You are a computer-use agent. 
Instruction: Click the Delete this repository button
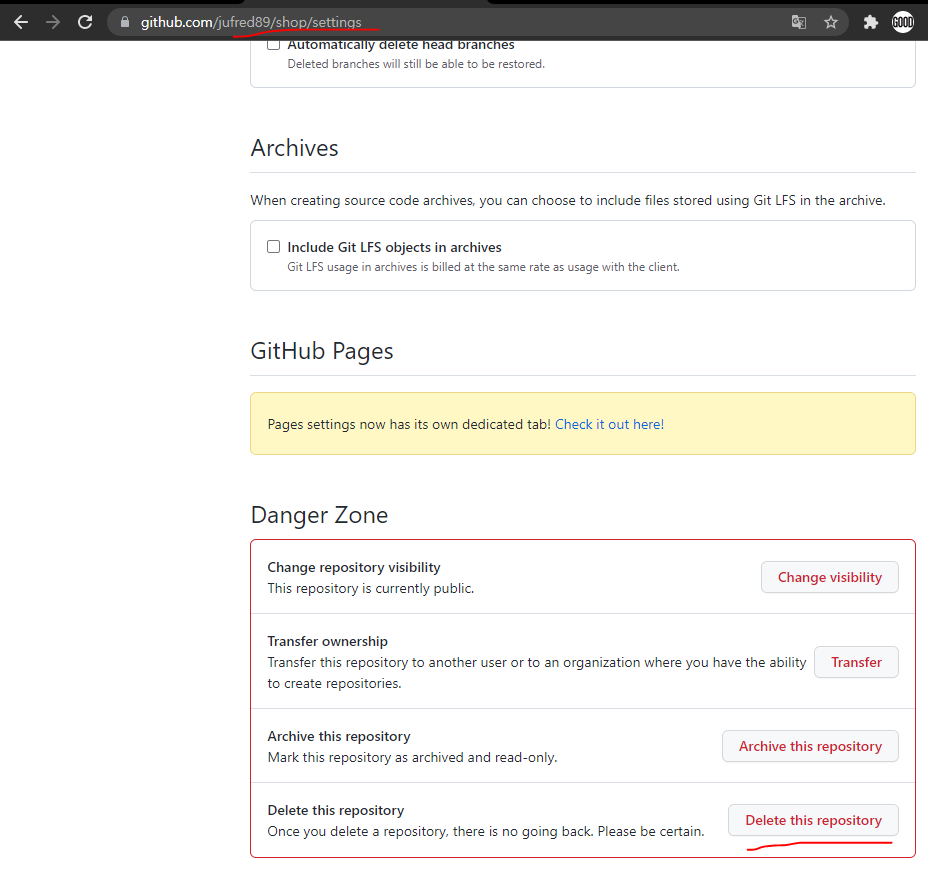pos(813,820)
